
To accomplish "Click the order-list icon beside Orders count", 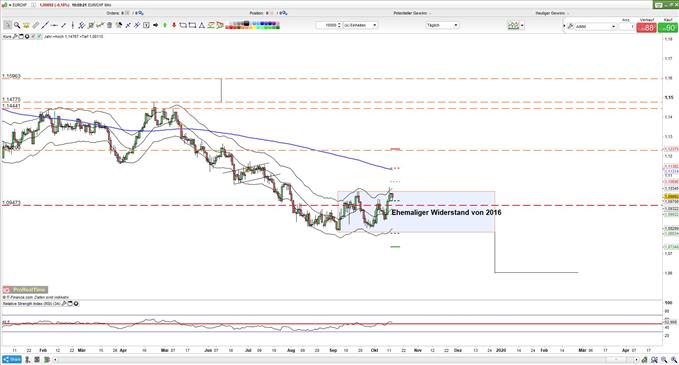I will [127, 13].
